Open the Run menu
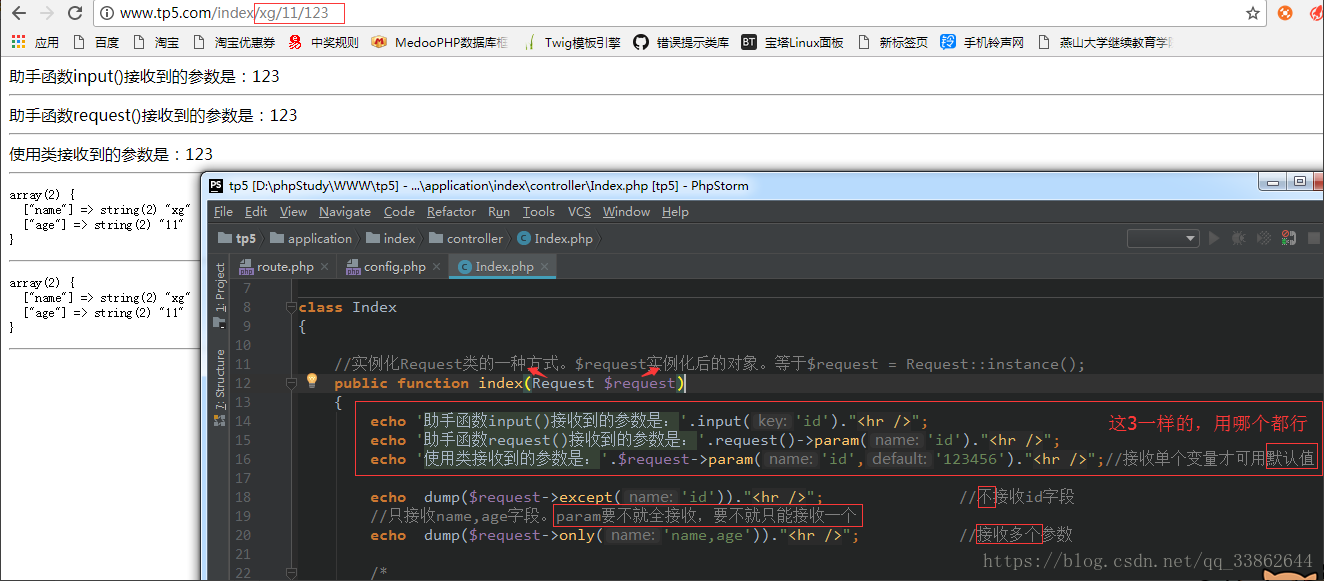 click(499, 211)
